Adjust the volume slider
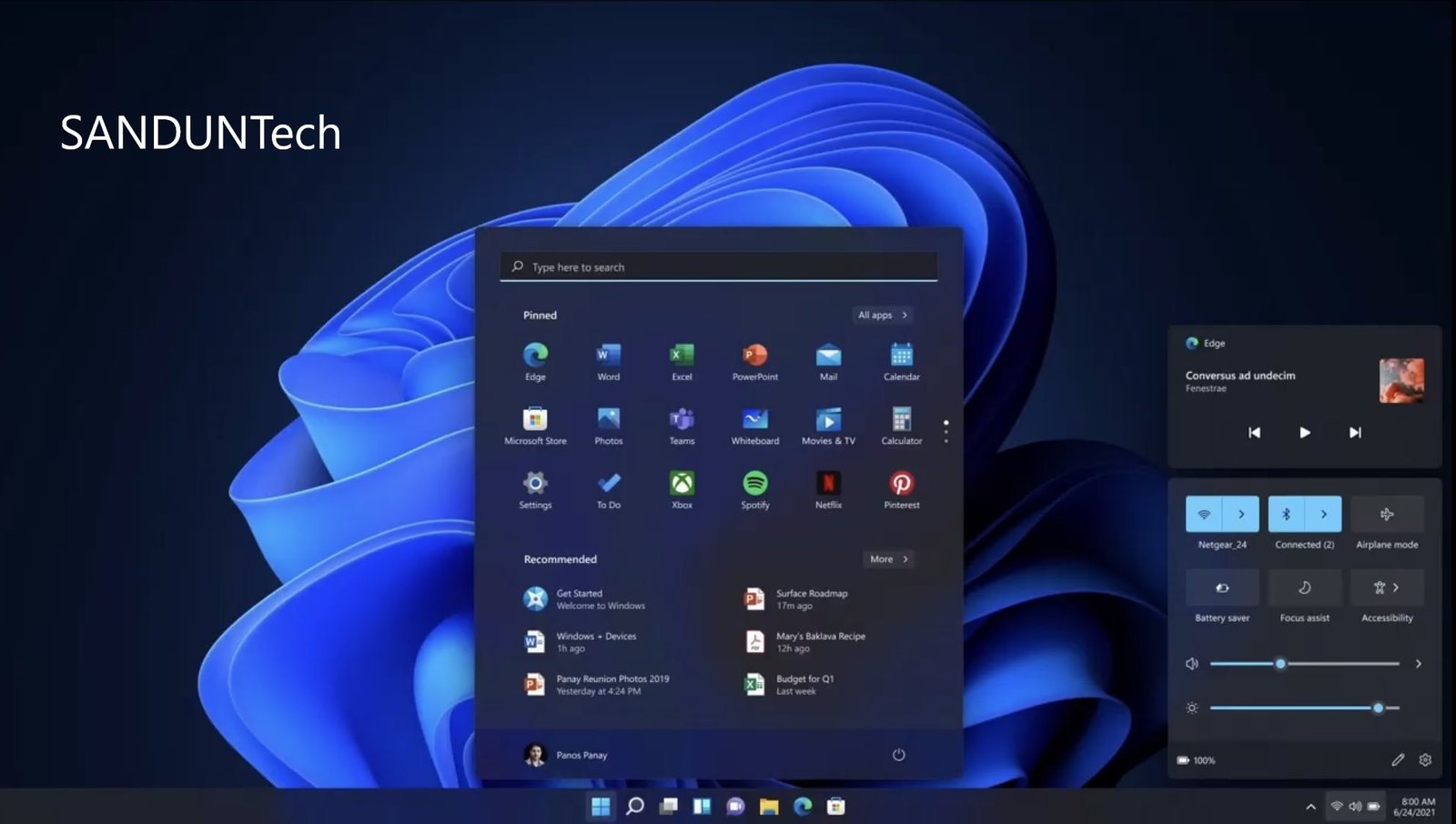 tap(1305, 664)
